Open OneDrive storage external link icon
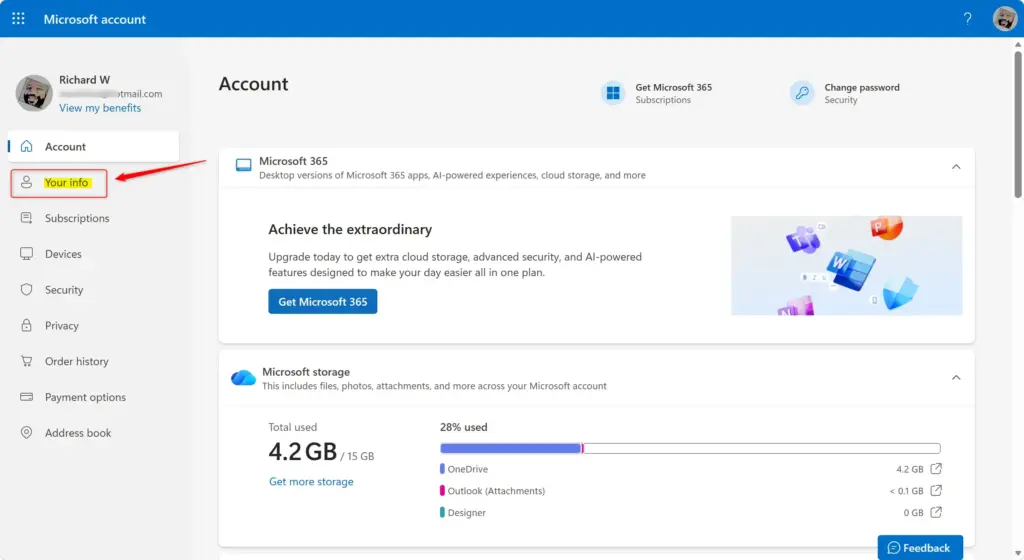The image size is (1024, 560). coord(936,469)
